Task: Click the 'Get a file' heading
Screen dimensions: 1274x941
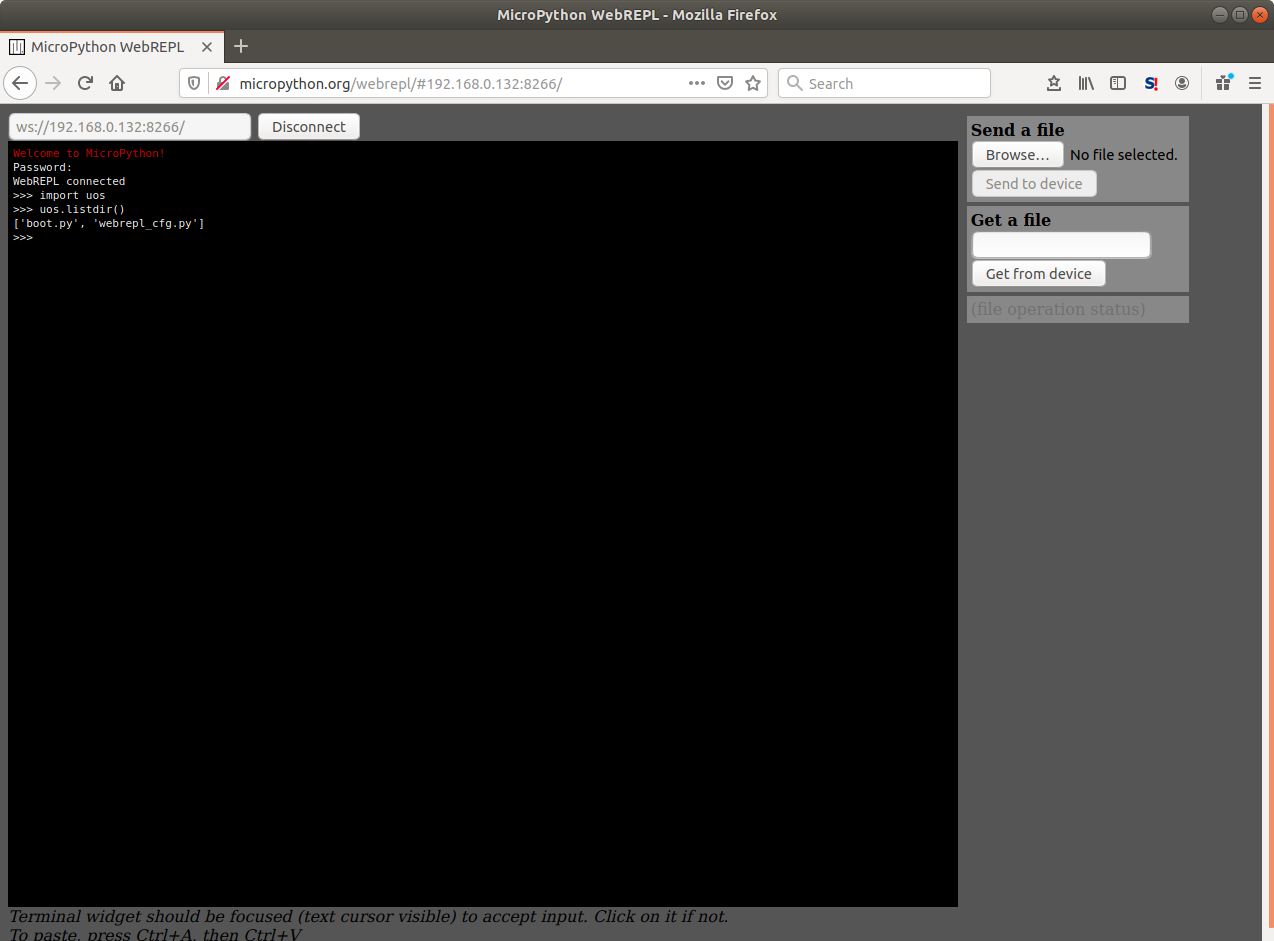Action: (1011, 220)
